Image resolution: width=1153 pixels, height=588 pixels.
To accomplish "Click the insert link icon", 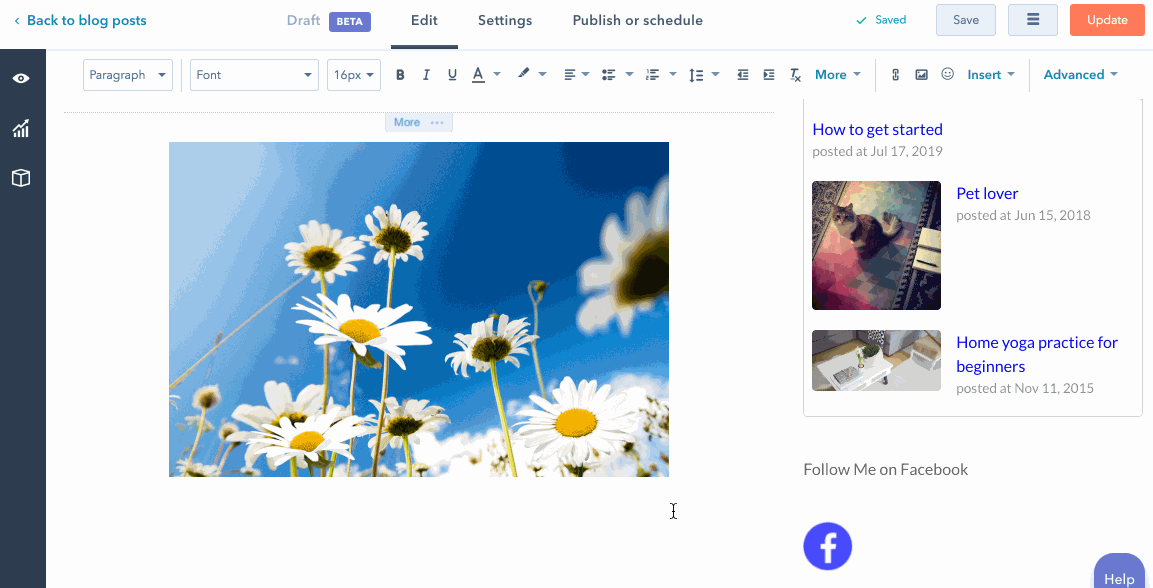I will point(896,74).
